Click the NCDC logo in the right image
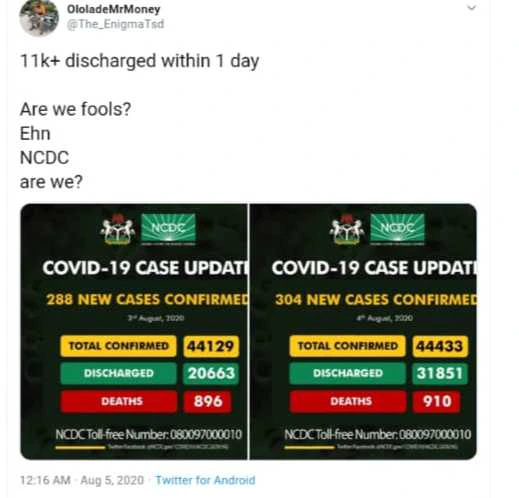This screenshot has height=498, width=519. (x=397, y=228)
